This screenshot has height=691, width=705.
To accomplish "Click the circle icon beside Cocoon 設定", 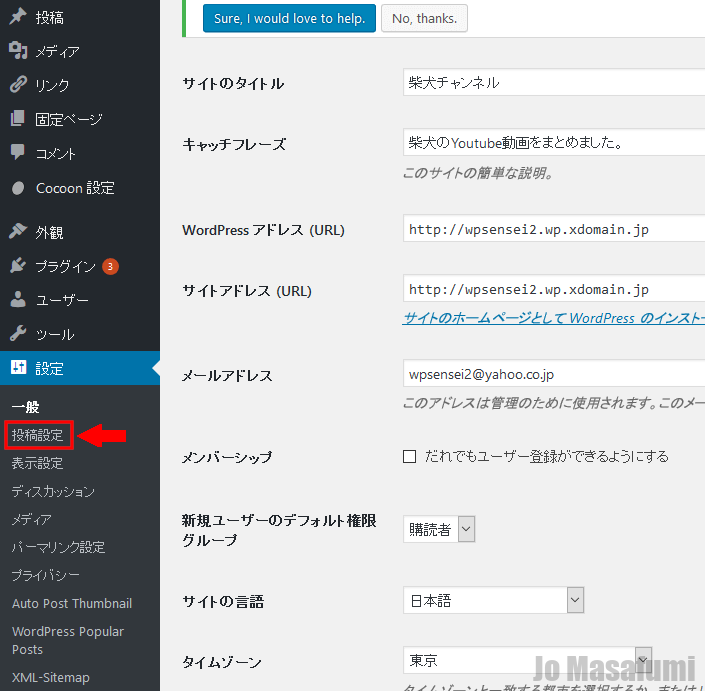I will point(18,188).
